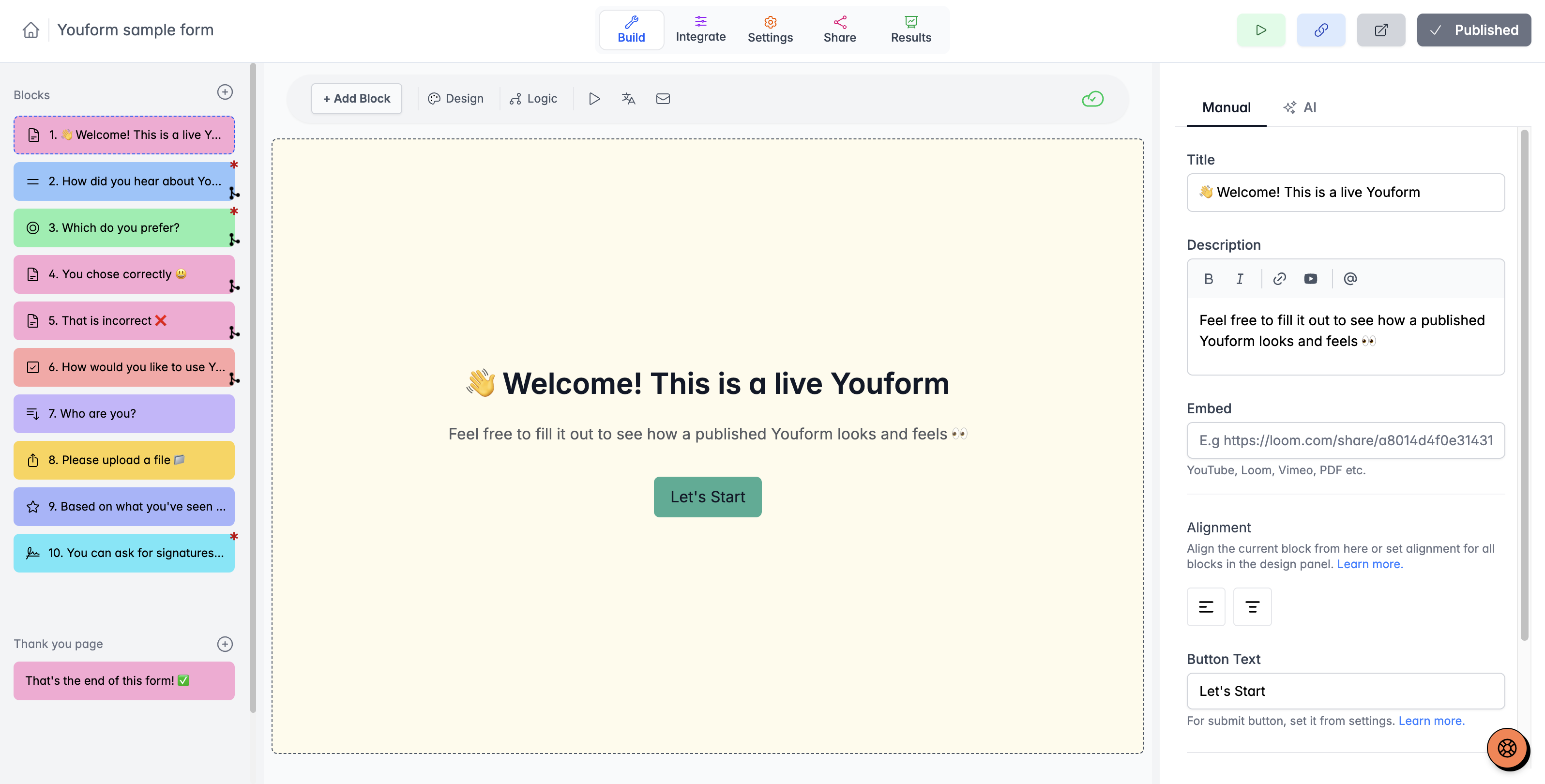
Task: Expand the Thank you page section with plus
Action: (x=225, y=644)
